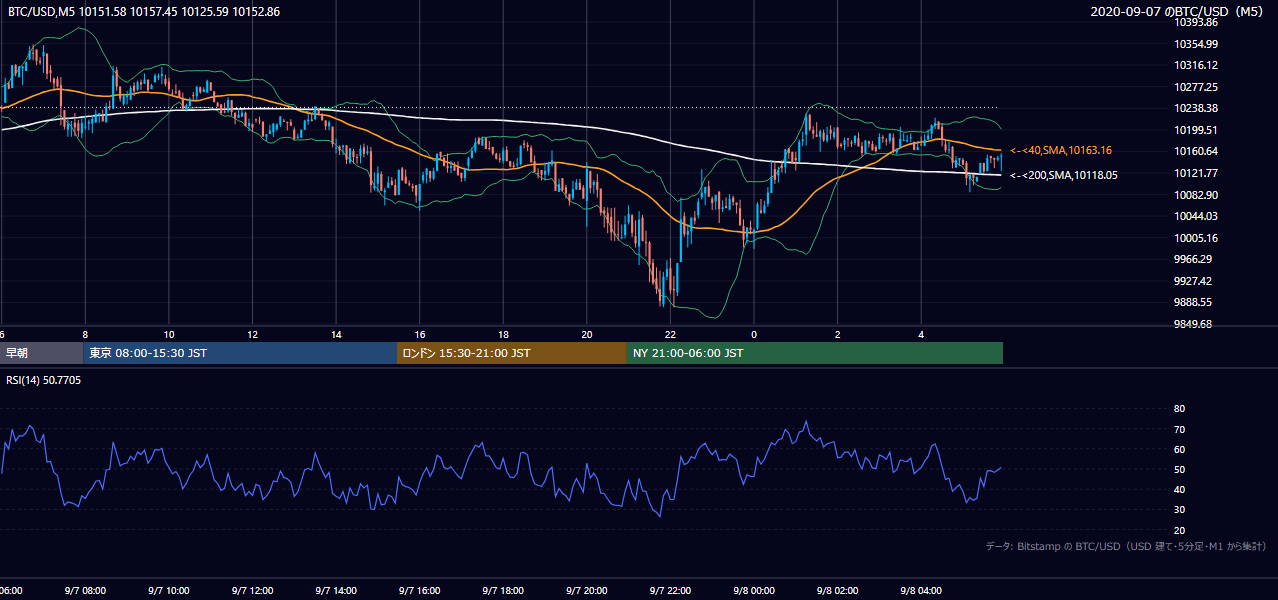
Task: Click the 9/7 10:00 time label
Action: click(x=168, y=591)
